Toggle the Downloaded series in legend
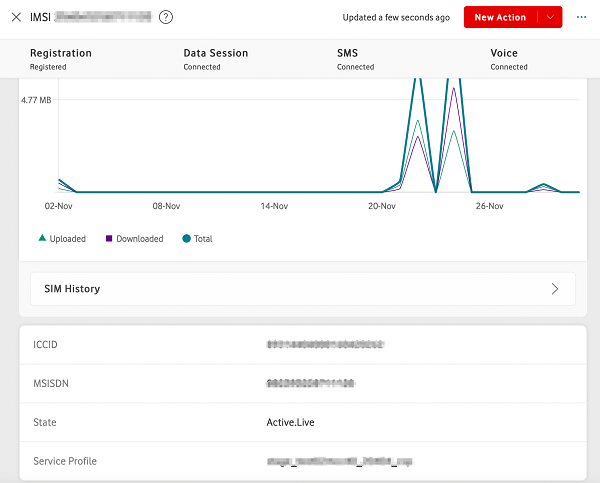Screen dimensions: 600x483 [x=133, y=239]
